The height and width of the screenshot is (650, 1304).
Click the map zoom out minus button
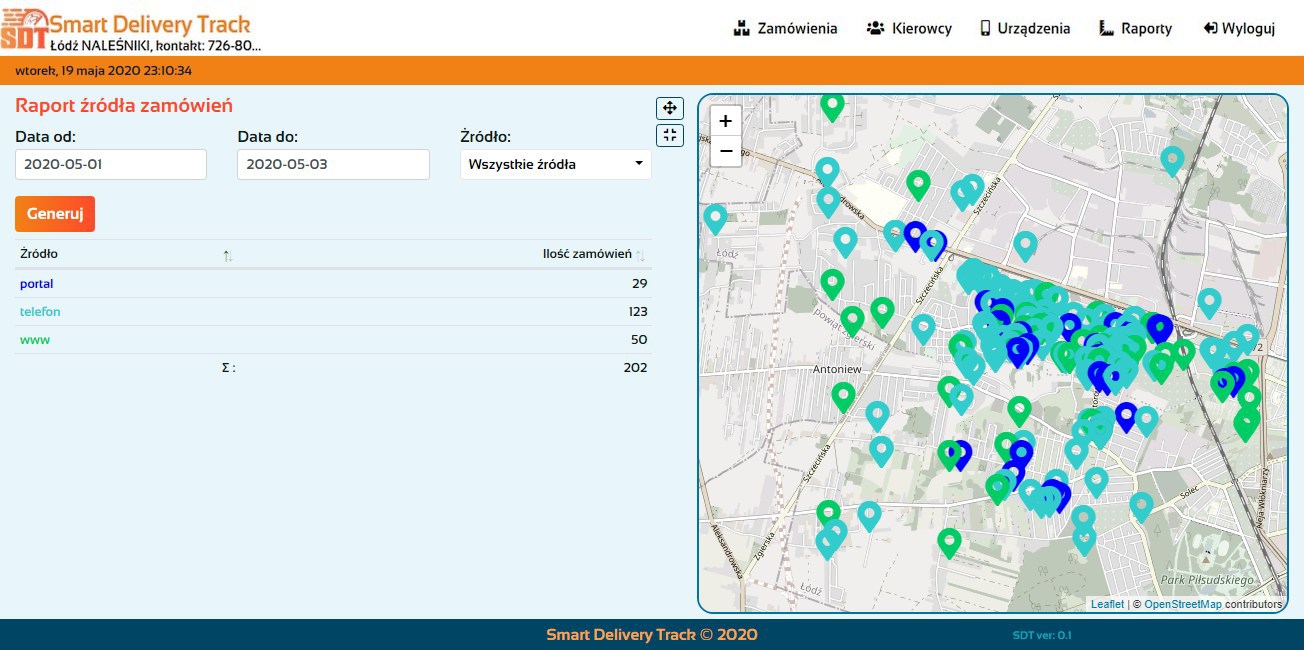coord(725,151)
